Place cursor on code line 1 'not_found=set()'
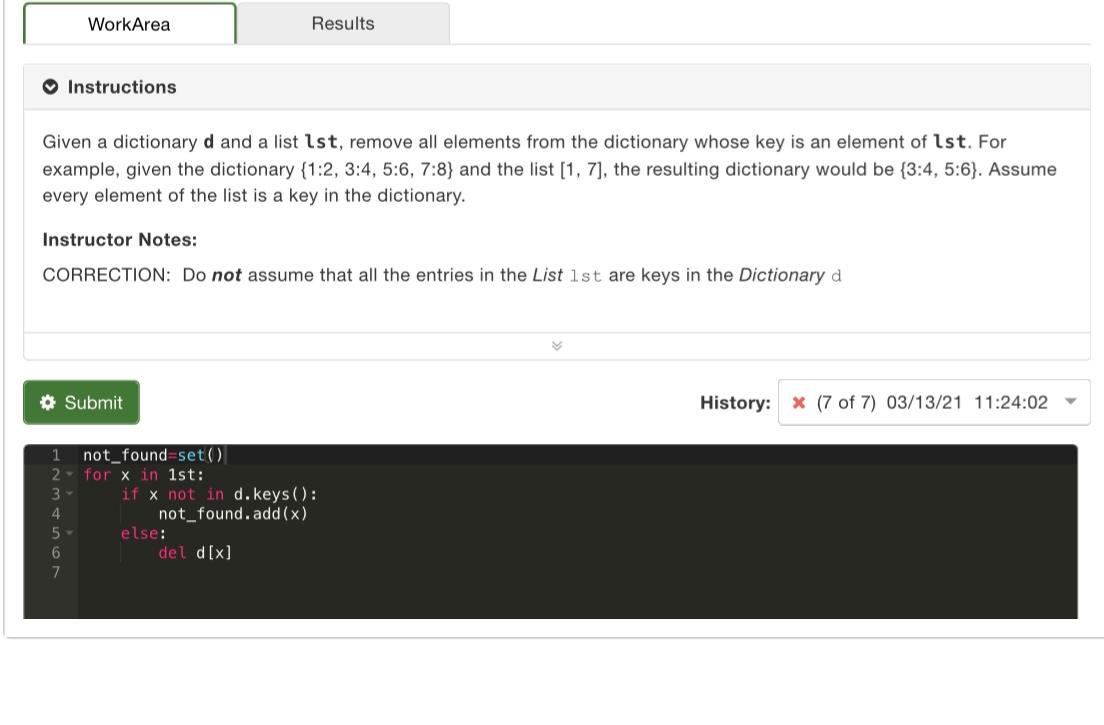Image resolution: width=1104 pixels, height=725 pixels. [x=153, y=455]
